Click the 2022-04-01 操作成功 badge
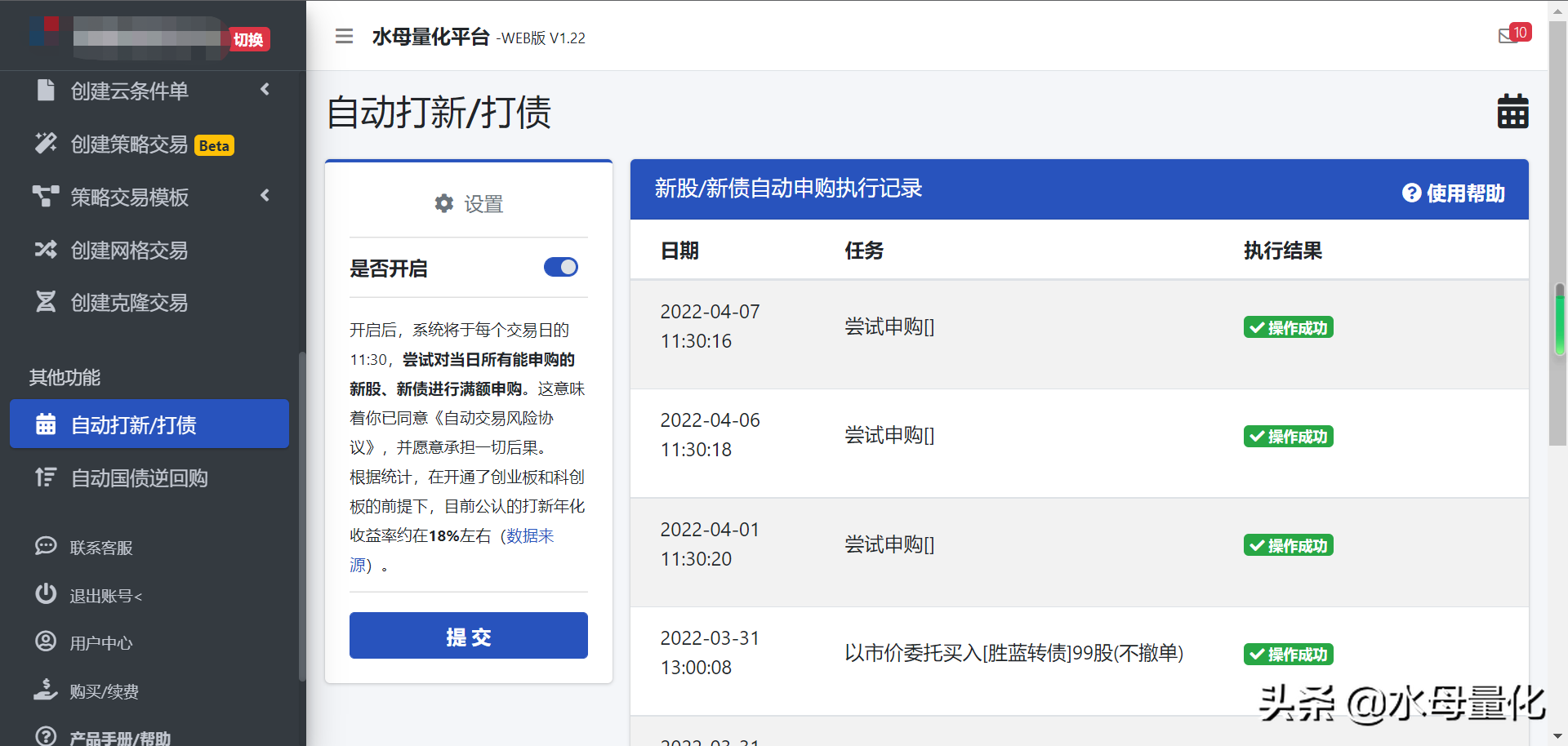The height and width of the screenshot is (746, 1568). click(x=1288, y=545)
